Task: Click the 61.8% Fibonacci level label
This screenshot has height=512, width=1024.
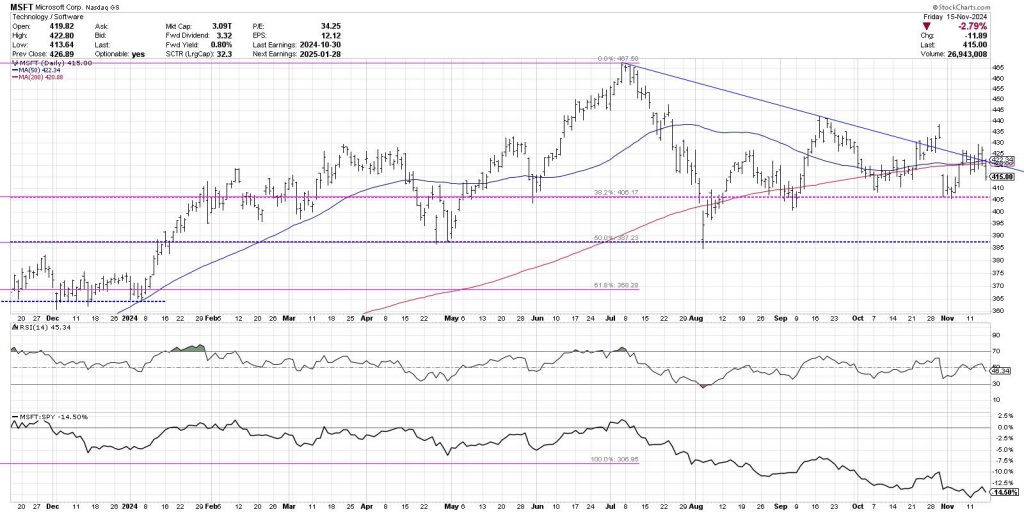Action: click(x=618, y=285)
